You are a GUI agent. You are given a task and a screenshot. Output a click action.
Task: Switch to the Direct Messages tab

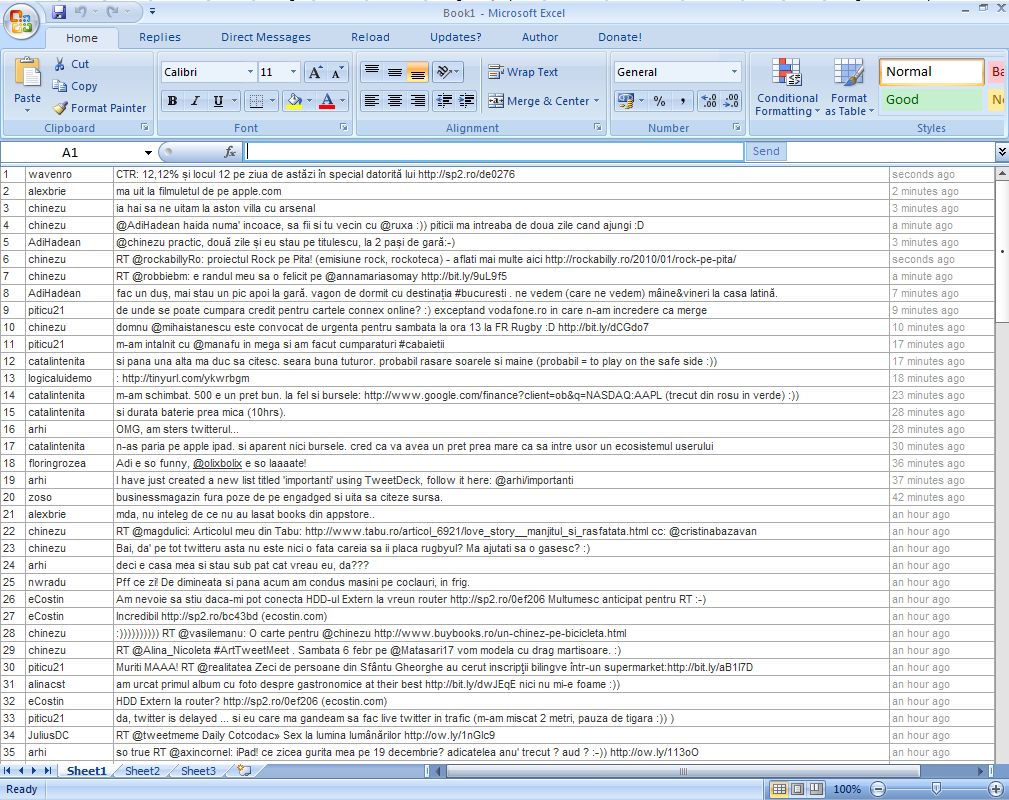click(265, 37)
